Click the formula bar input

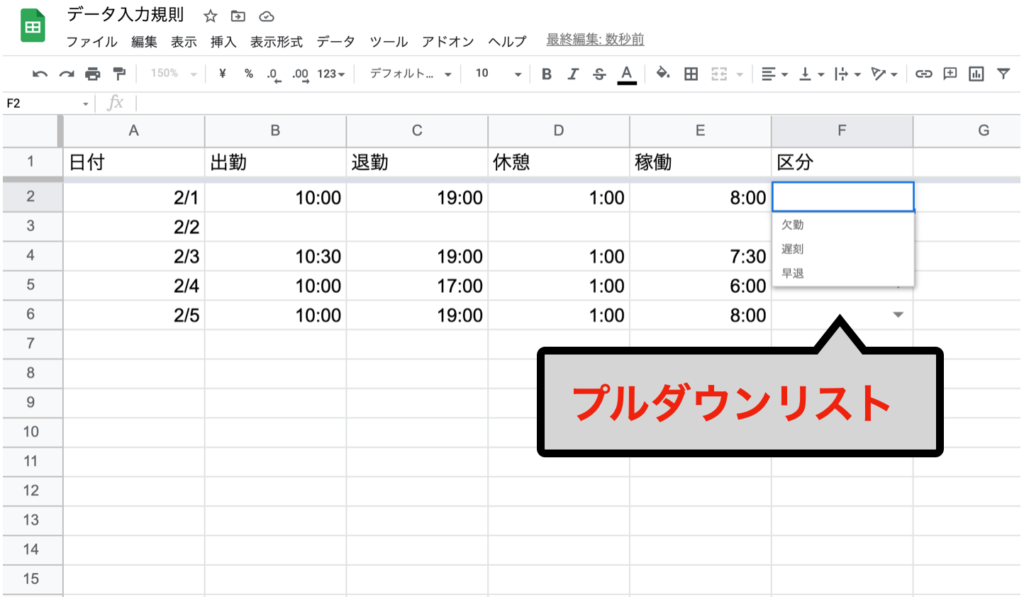tap(578, 103)
